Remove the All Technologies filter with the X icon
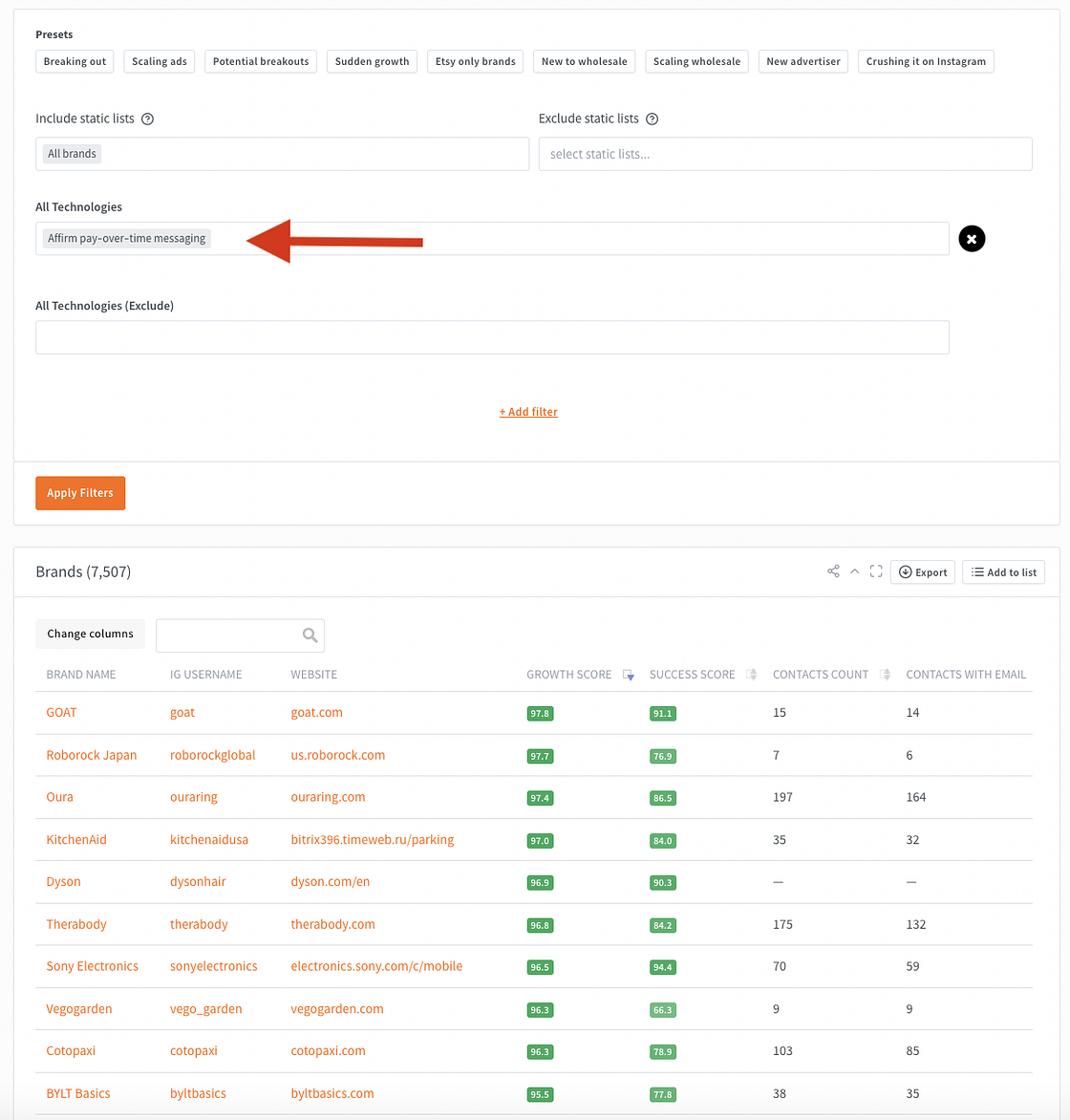The height and width of the screenshot is (1120, 1070). (972, 239)
